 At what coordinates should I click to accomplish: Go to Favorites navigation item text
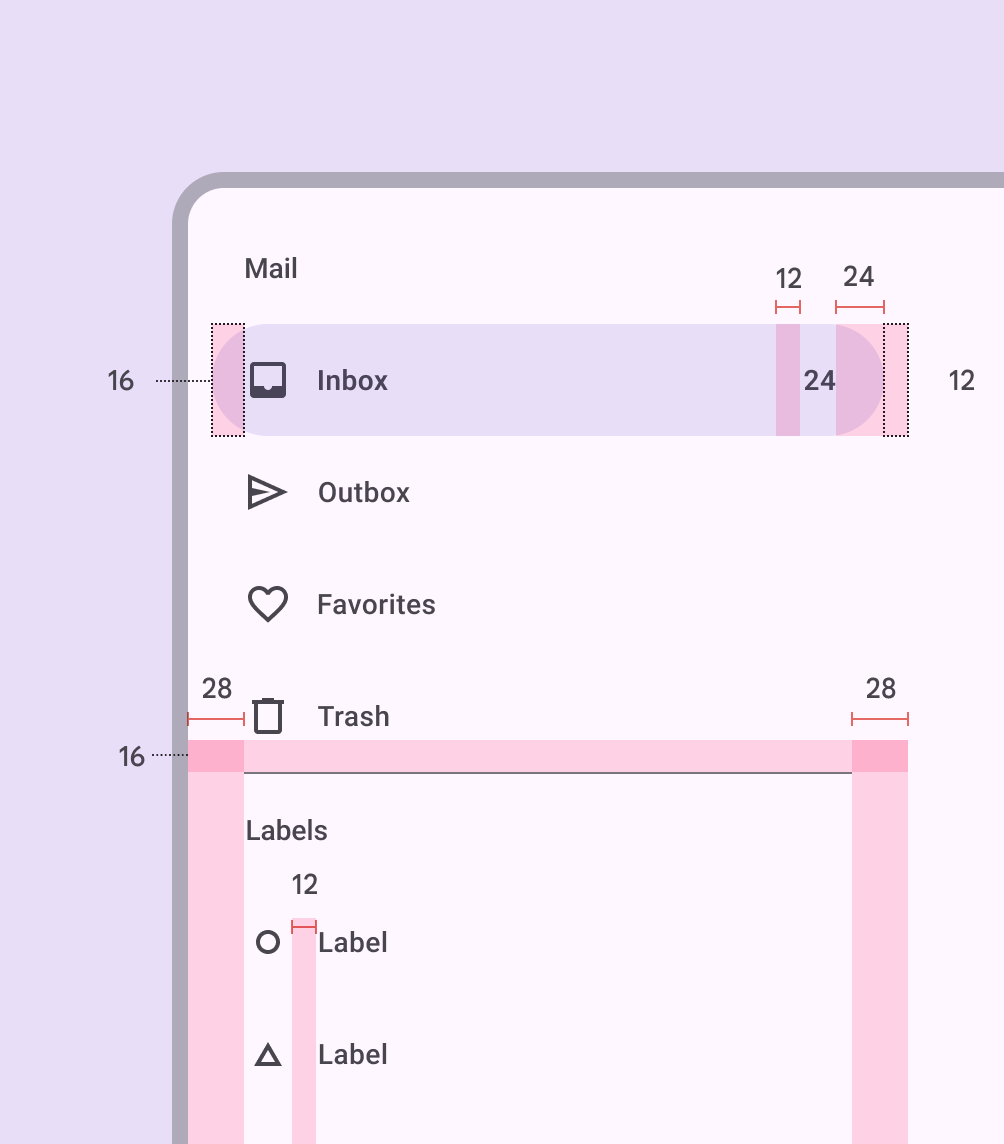click(376, 604)
